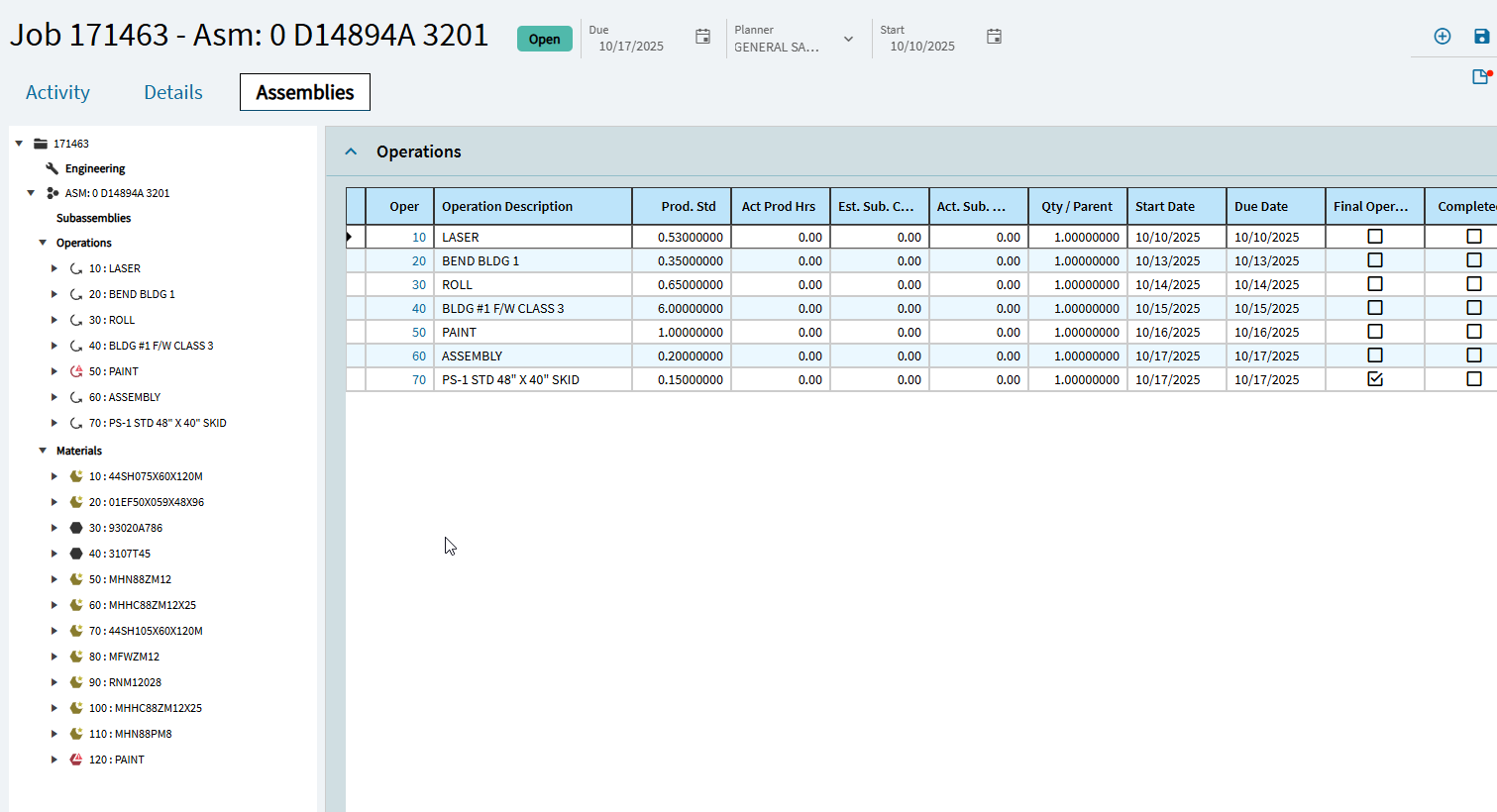
Task: Uncheck Final Operation for oper 70
Action: 1375,379
